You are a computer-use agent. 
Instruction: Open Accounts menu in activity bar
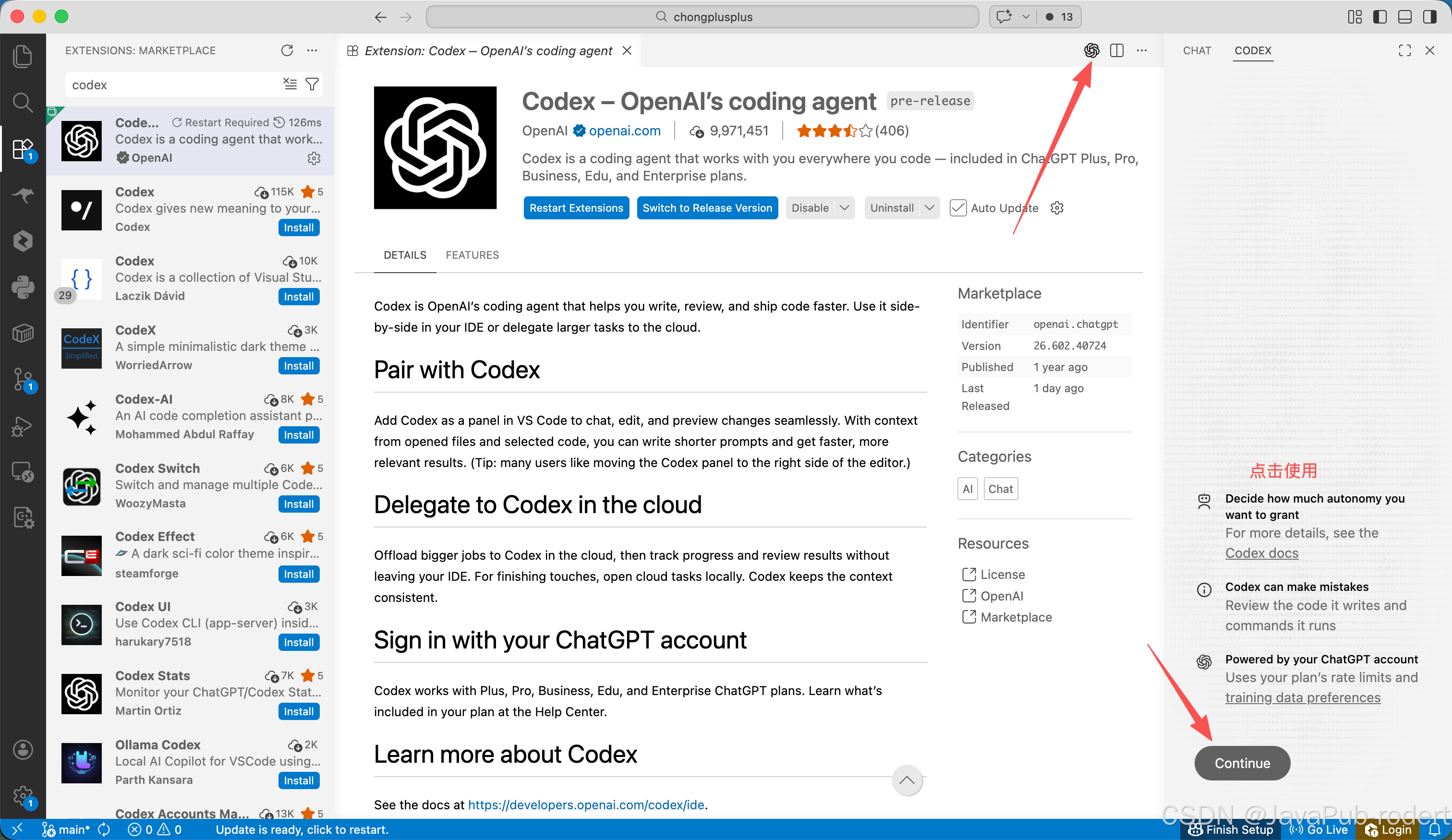click(23, 750)
